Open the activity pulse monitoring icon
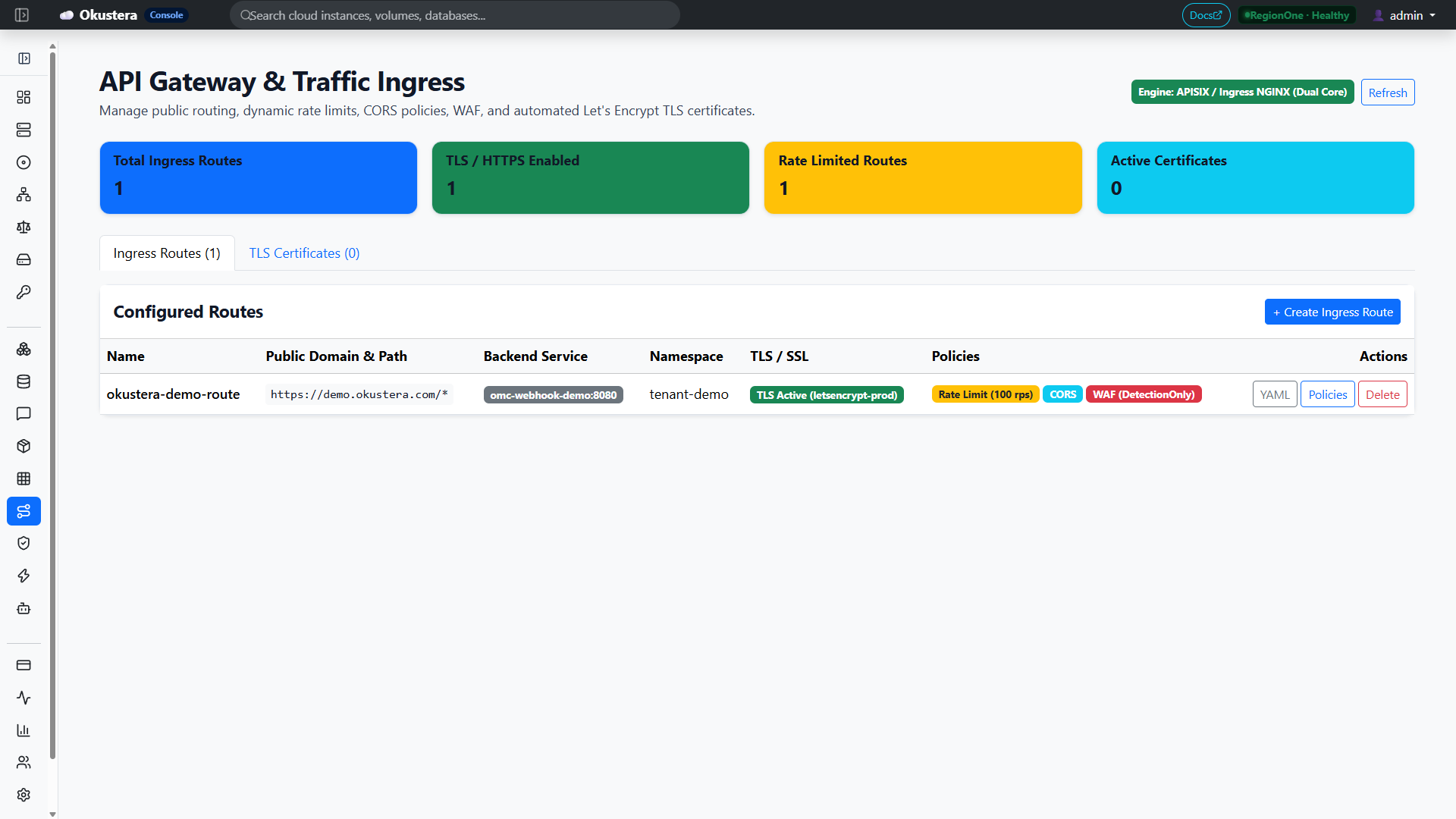Screen dimensions: 1456x819 [x=24, y=698]
